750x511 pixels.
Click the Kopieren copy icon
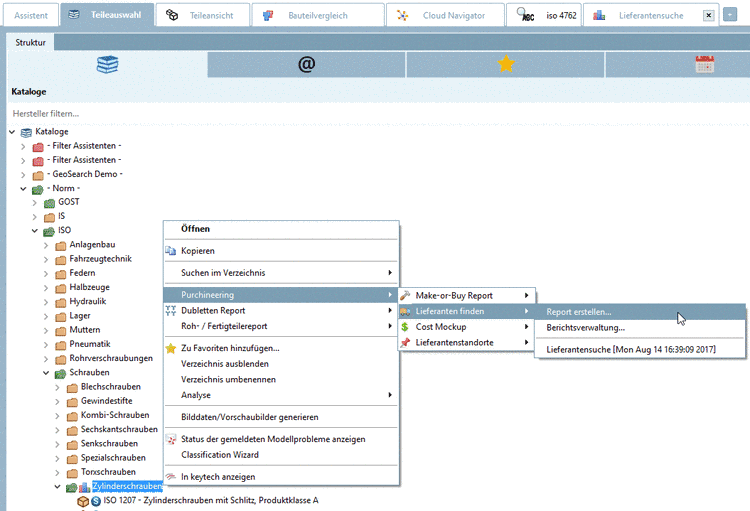pos(171,251)
